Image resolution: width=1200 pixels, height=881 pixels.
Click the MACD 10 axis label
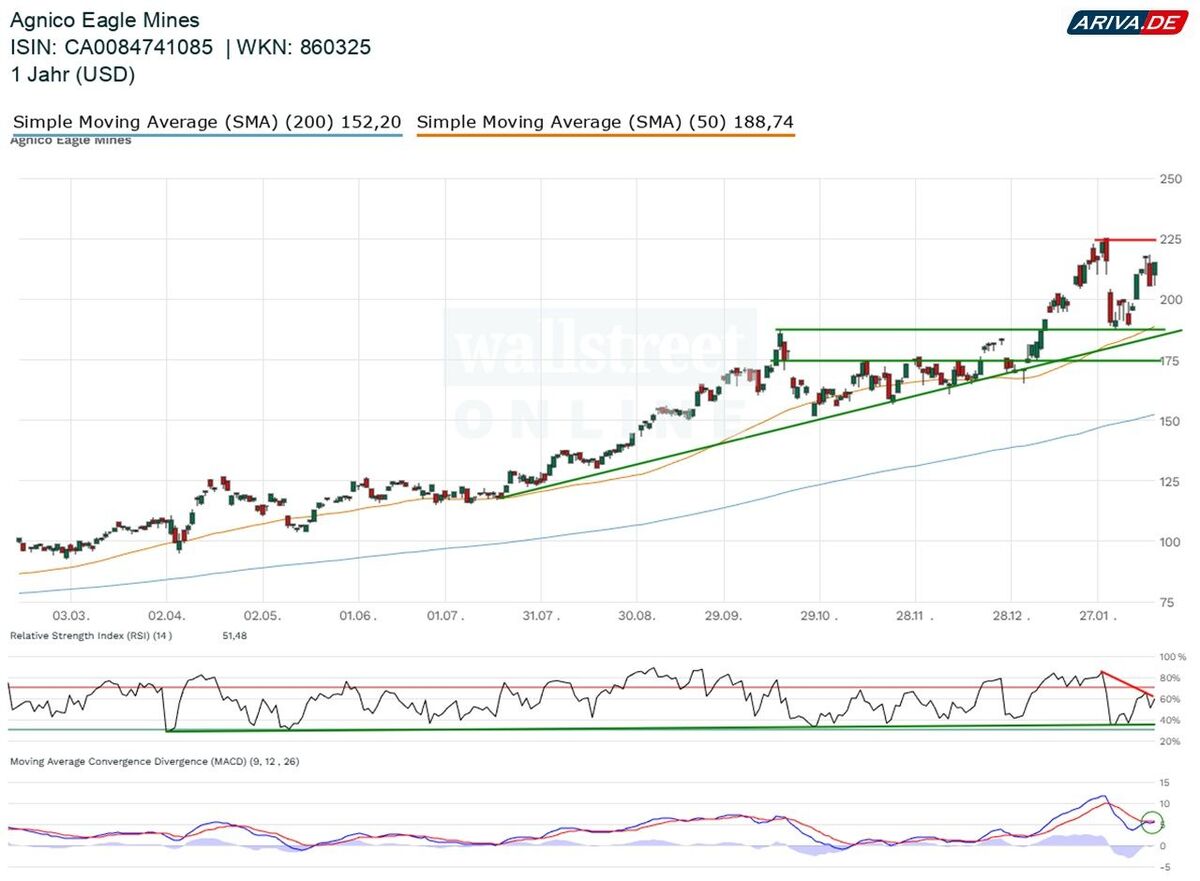click(x=1165, y=804)
